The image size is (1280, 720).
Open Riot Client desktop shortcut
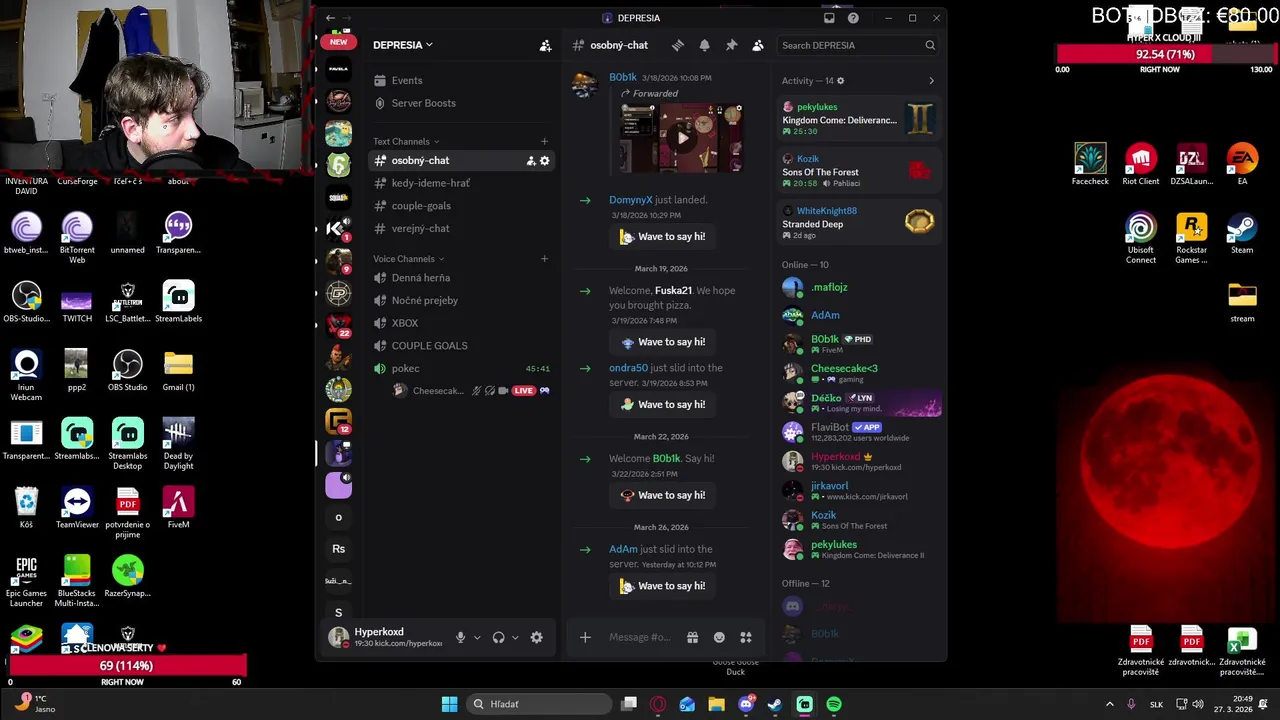coord(1141,165)
